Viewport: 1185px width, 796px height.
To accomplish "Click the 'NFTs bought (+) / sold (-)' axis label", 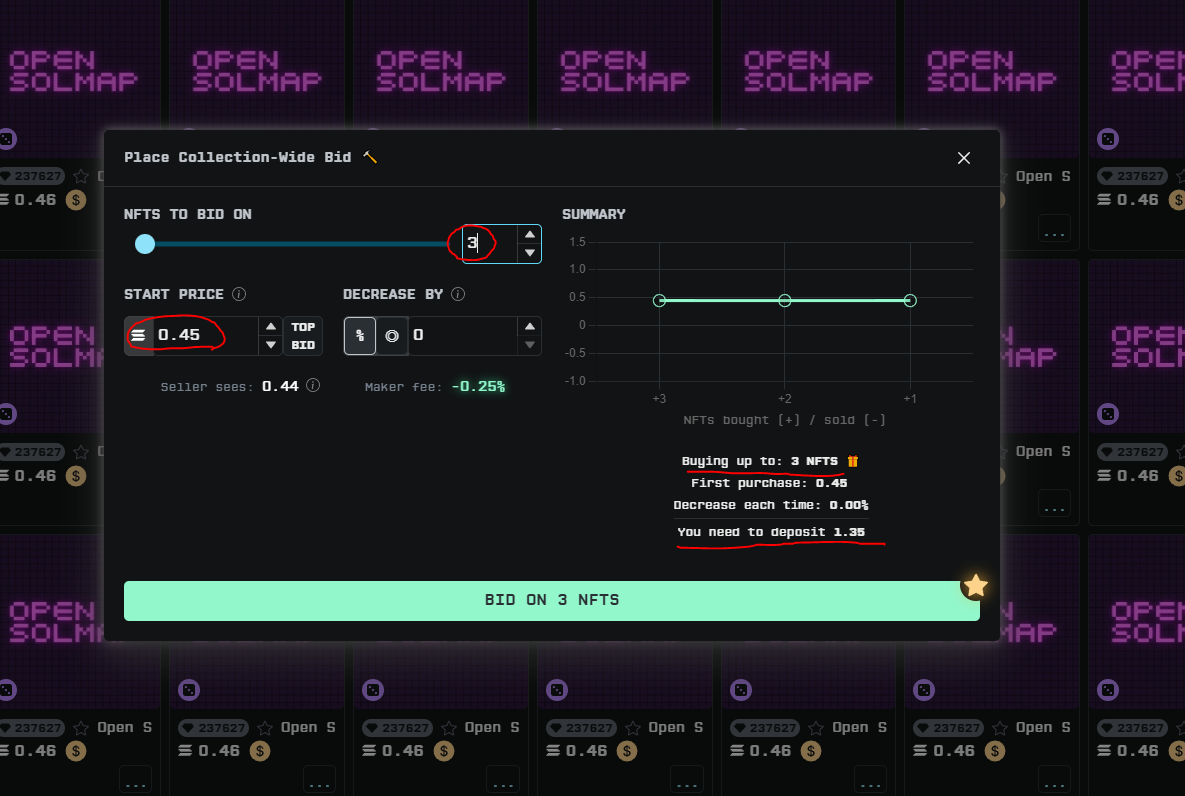I will (784, 420).
